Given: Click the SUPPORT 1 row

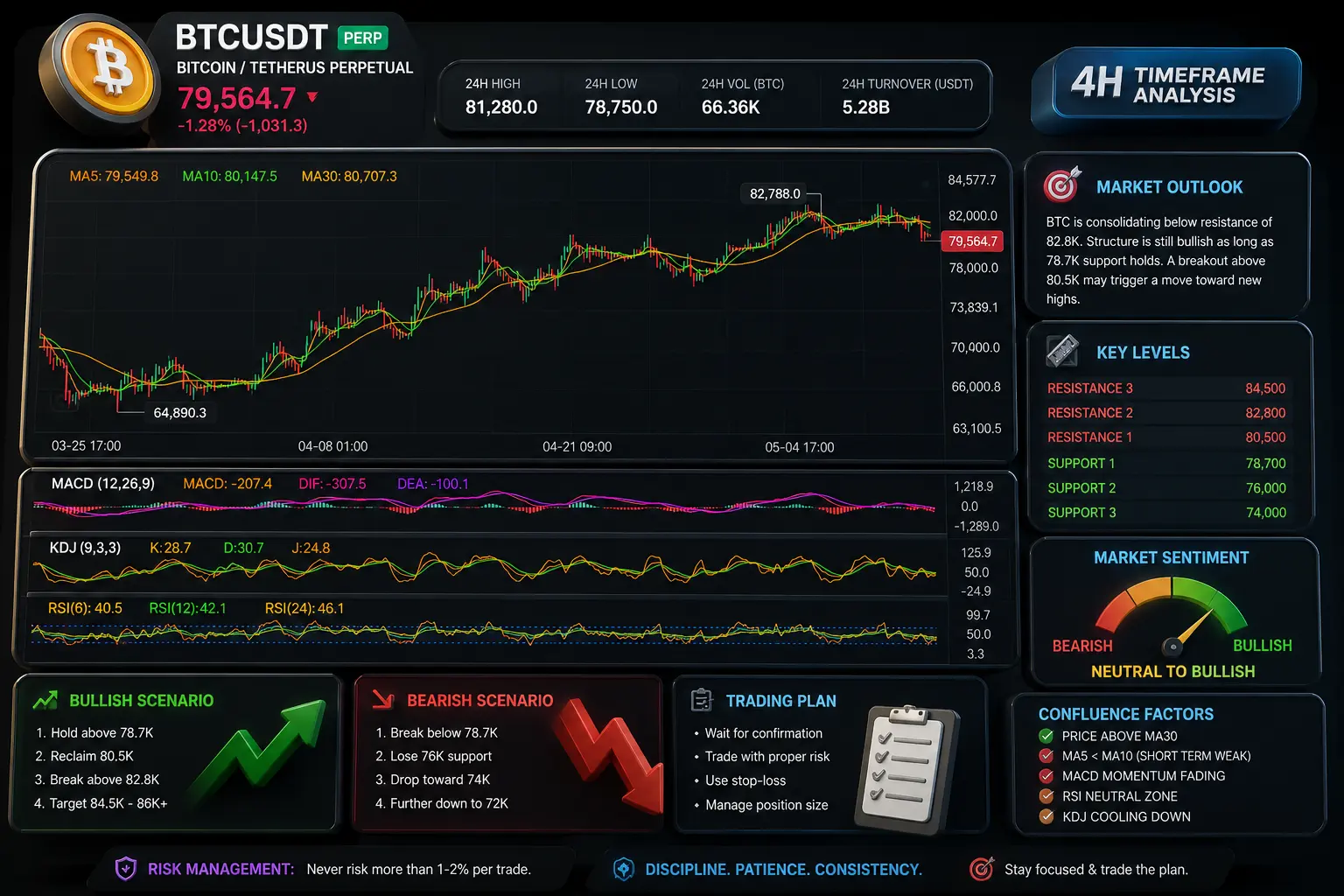Looking at the screenshot, I should click(1166, 464).
